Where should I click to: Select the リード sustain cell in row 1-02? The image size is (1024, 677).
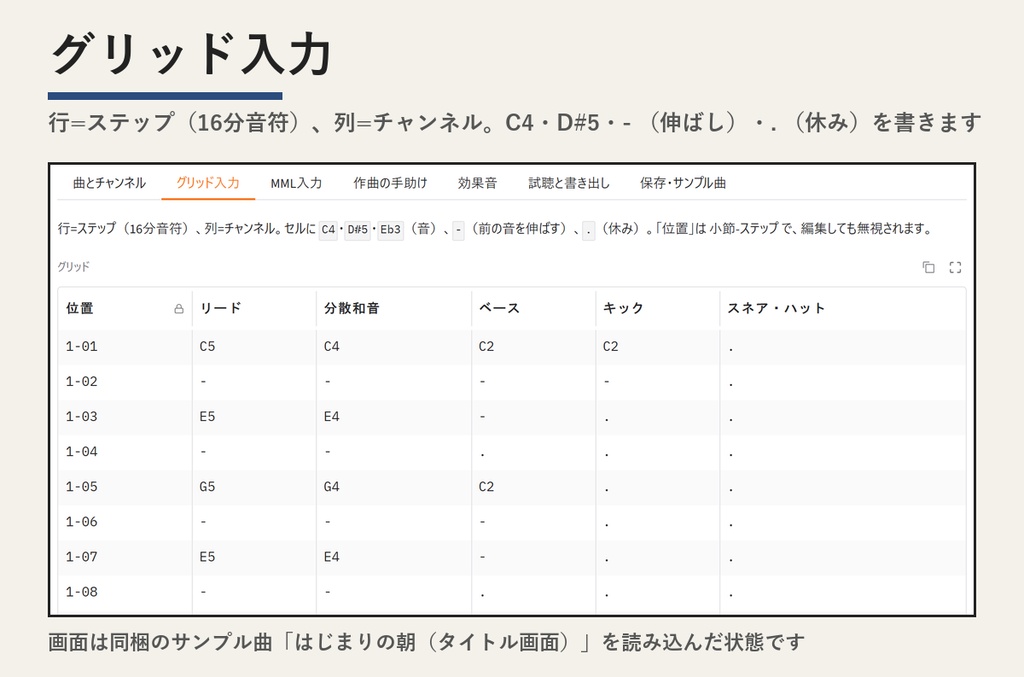point(254,382)
